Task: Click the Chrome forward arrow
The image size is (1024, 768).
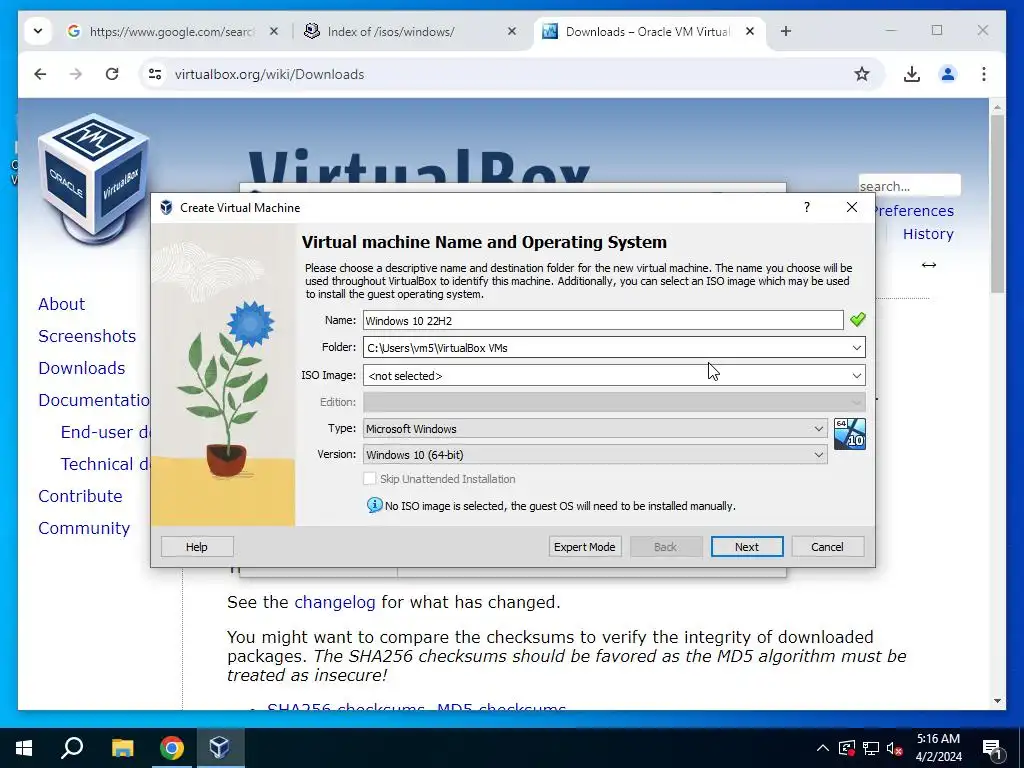Action: pyautogui.click(x=76, y=74)
